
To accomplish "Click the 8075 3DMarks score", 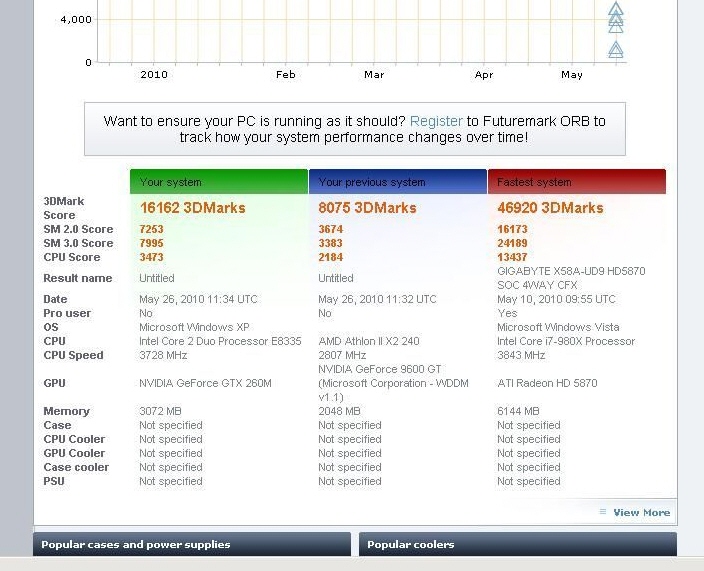I will [367, 208].
